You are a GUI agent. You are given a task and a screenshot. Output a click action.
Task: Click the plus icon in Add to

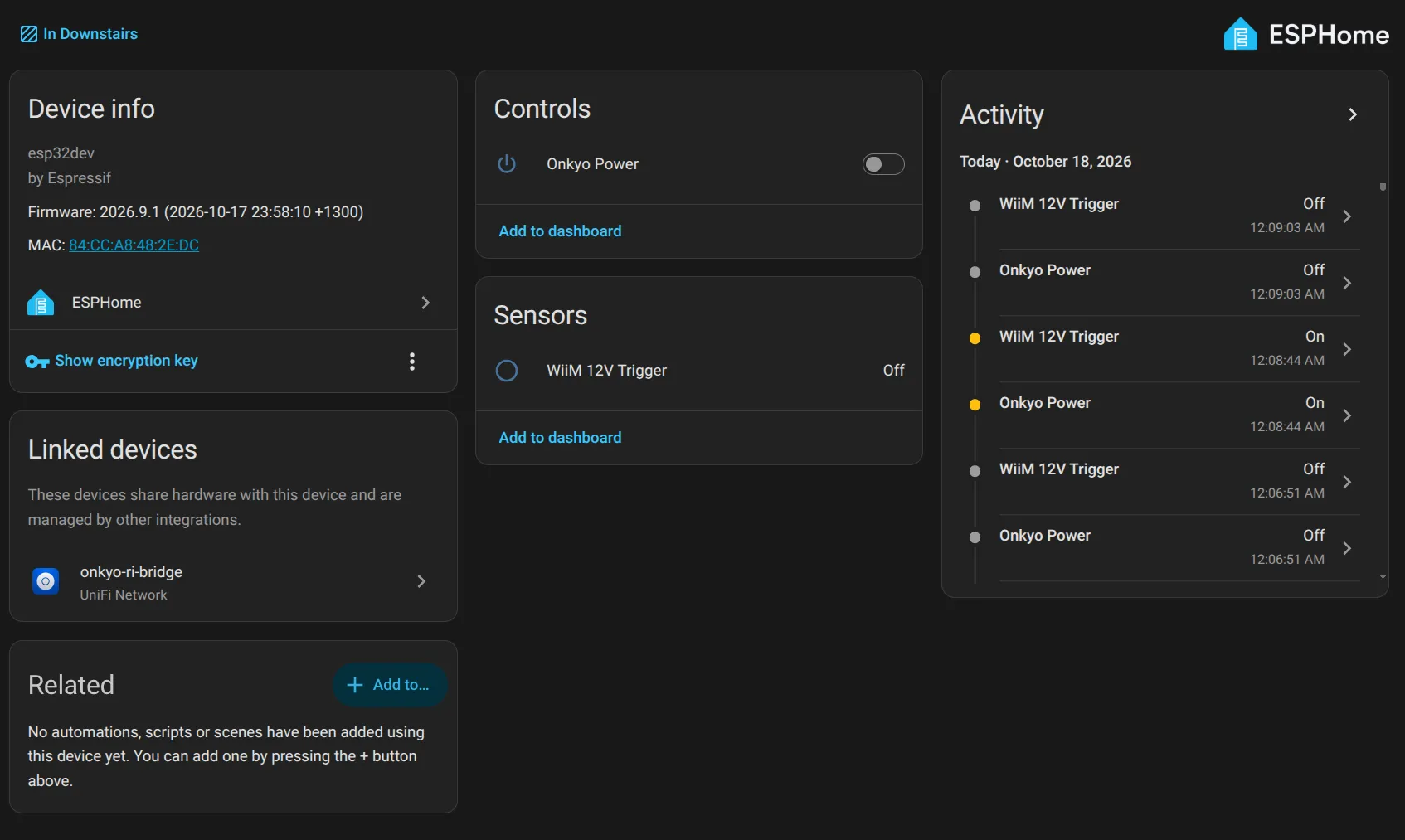click(x=355, y=685)
